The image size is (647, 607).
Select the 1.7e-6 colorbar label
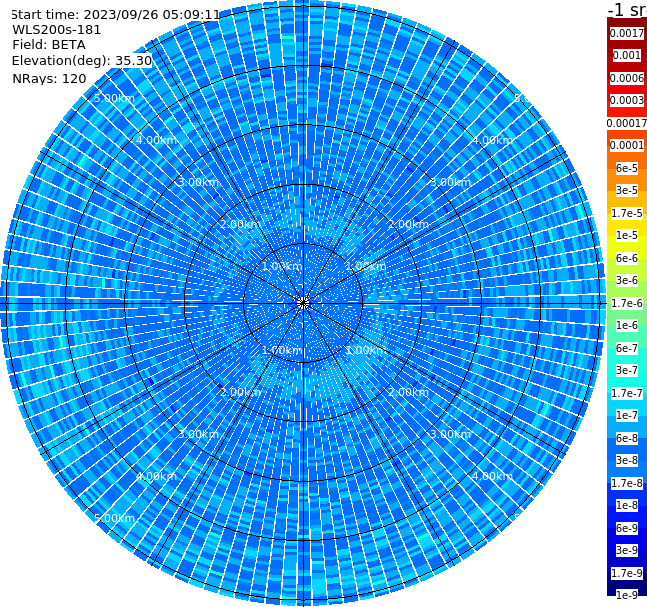pos(627,303)
